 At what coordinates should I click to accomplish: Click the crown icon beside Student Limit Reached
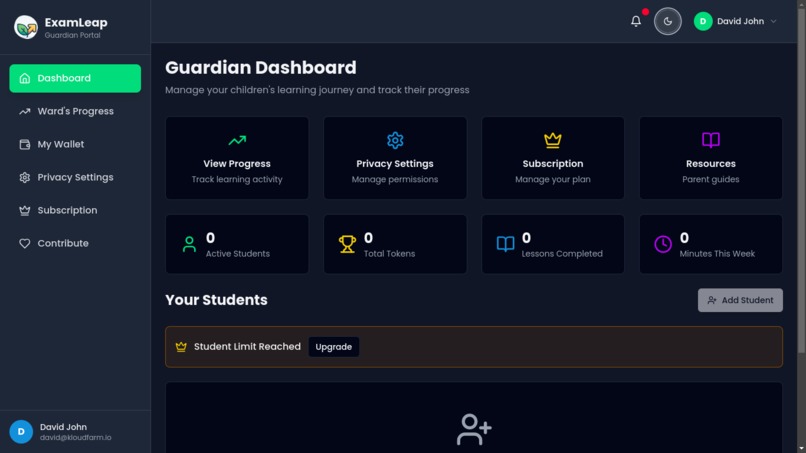click(181, 347)
